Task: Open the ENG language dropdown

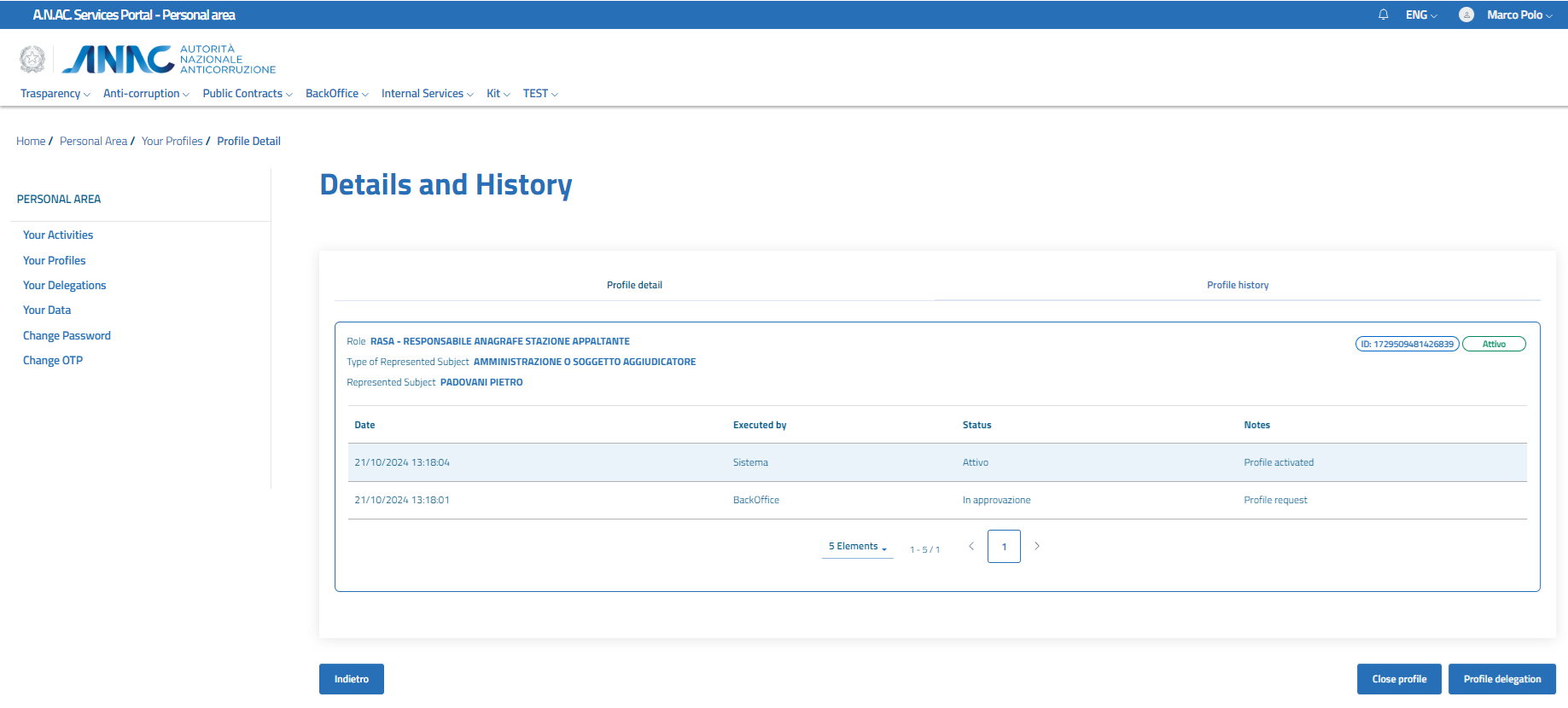Action: pos(1420,15)
